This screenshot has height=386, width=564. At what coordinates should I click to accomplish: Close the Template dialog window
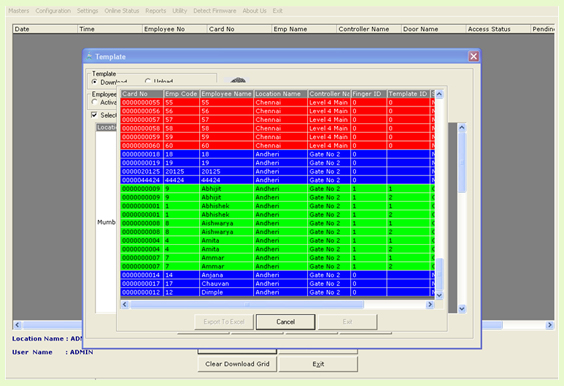pyautogui.click(x=473, y=56)
